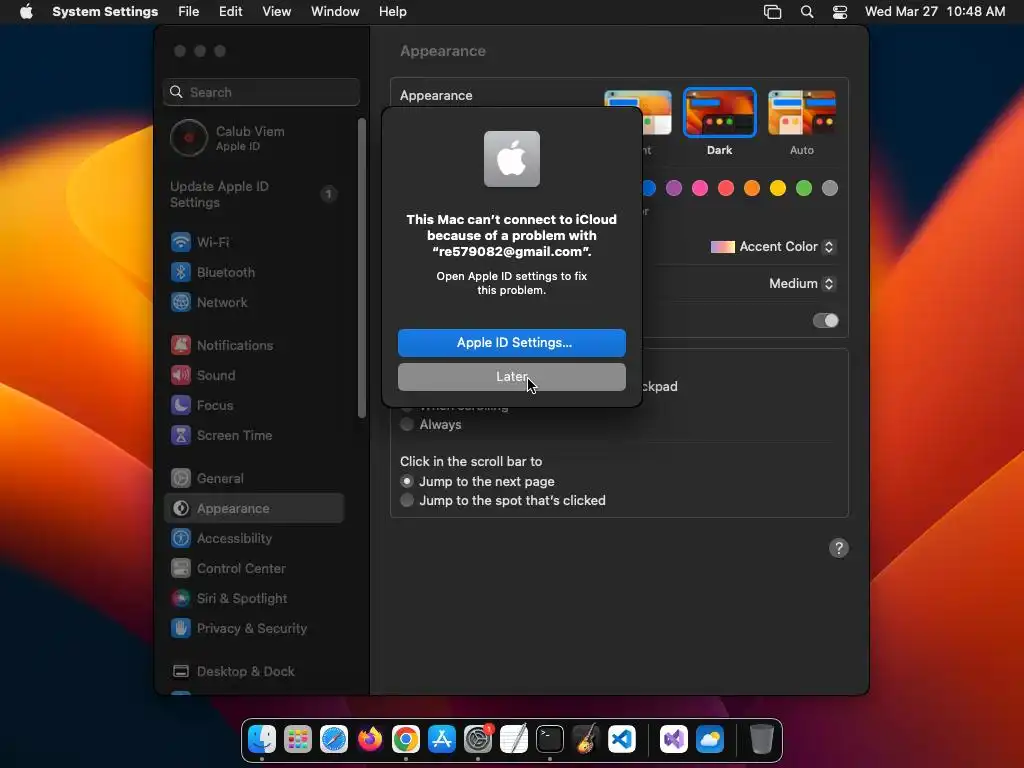Open Visual Studio from the Dock

pyautogui.click(x=673, y=739)
